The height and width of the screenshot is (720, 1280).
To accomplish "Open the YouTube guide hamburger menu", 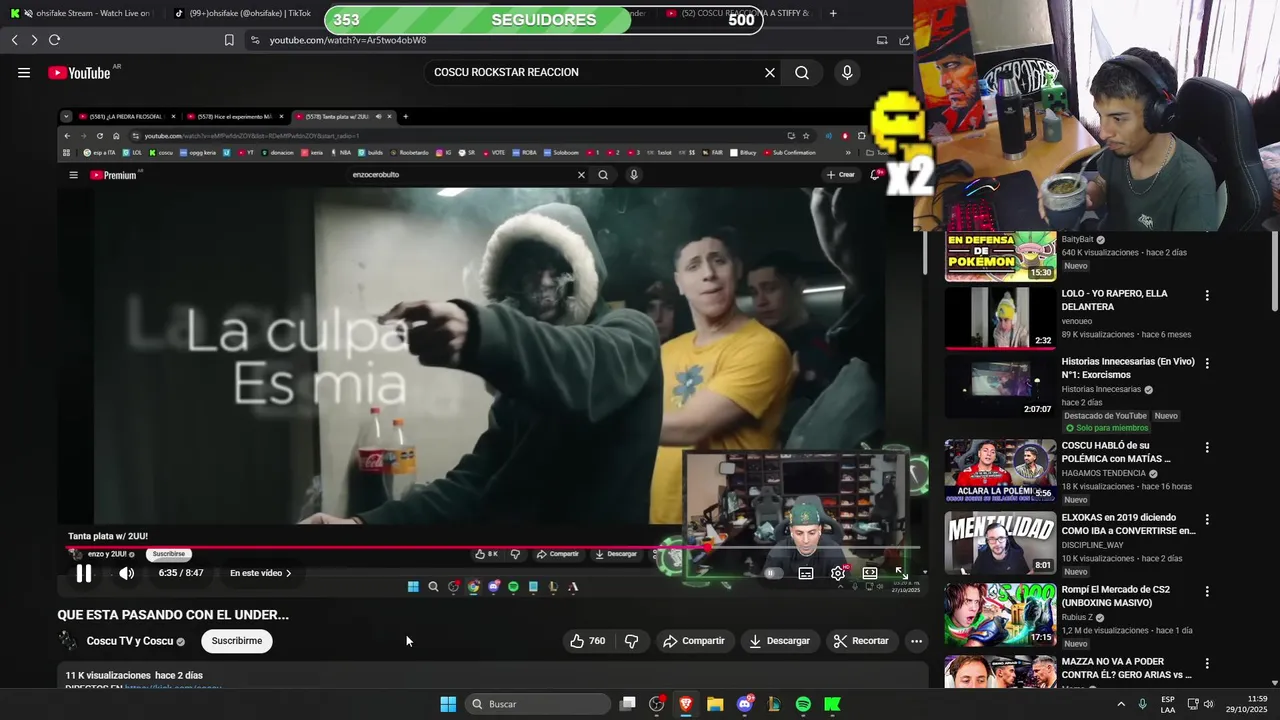I will click(24, 72).
